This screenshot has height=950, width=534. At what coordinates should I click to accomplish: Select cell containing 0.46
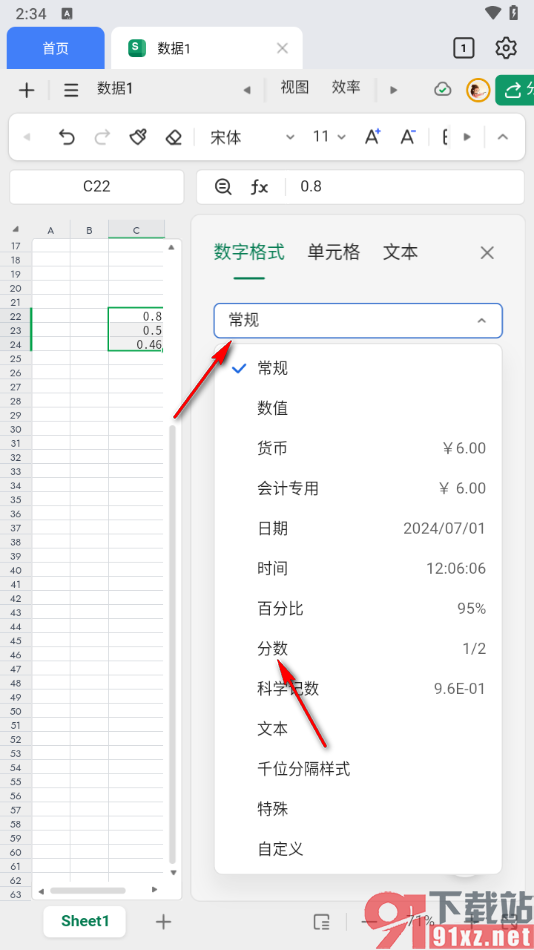(136, 345)
